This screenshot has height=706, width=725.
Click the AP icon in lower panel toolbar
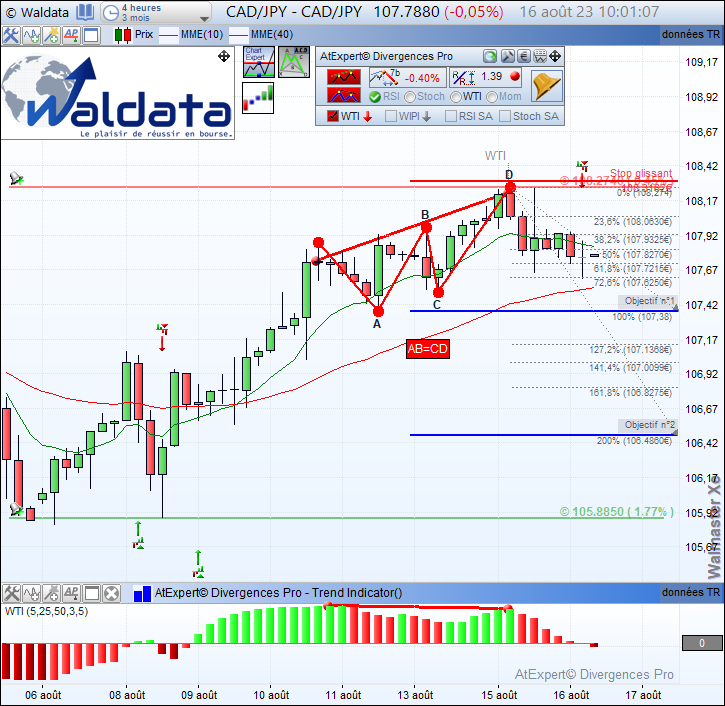[71, 593]
